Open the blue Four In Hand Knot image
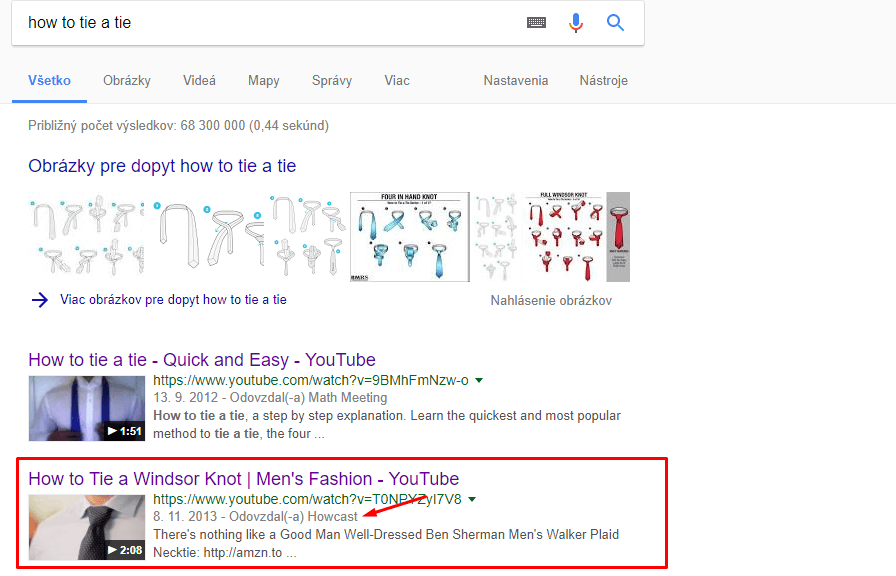The width and height of the screenshot is (896, 576). tap(410, 237)
